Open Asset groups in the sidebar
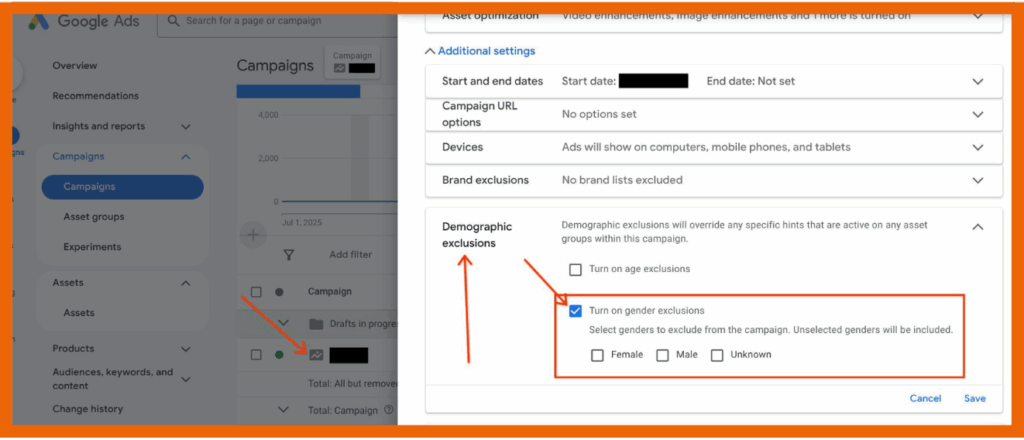The image size is (1024, 440). [x=93, y=217]
